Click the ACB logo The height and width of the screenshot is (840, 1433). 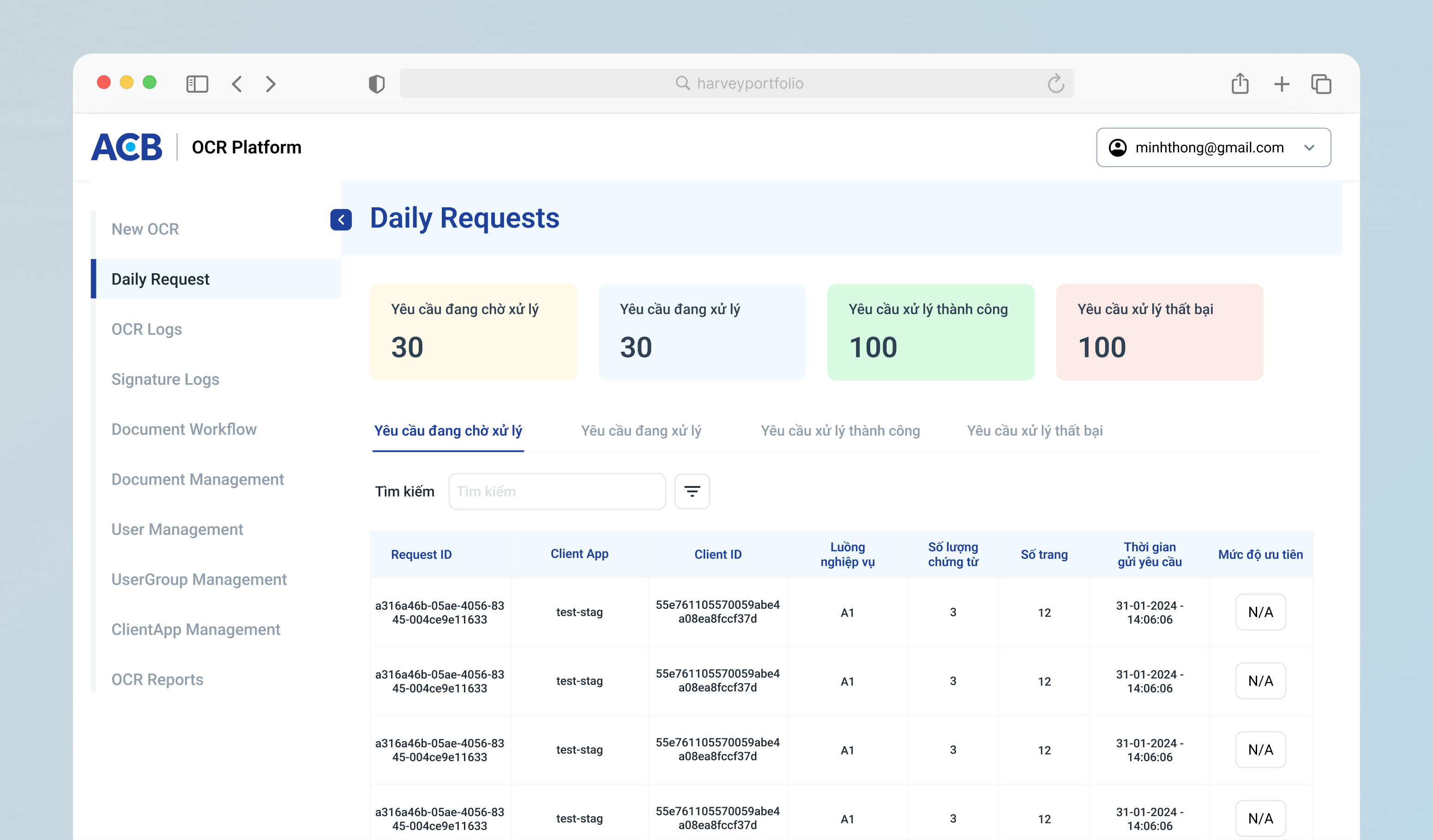pyautogui.click(x=127, y=147)
